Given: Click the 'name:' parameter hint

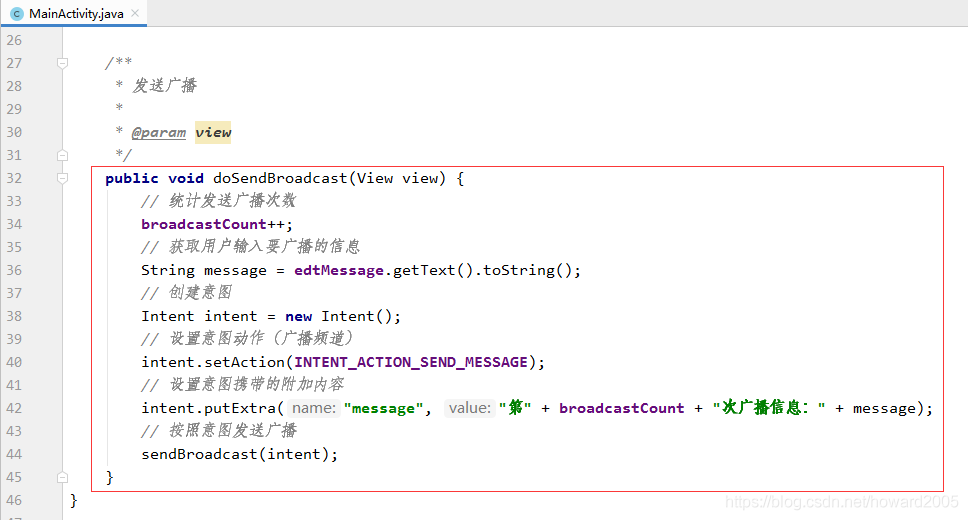Looking at the screenshot, I should [314, 408].
